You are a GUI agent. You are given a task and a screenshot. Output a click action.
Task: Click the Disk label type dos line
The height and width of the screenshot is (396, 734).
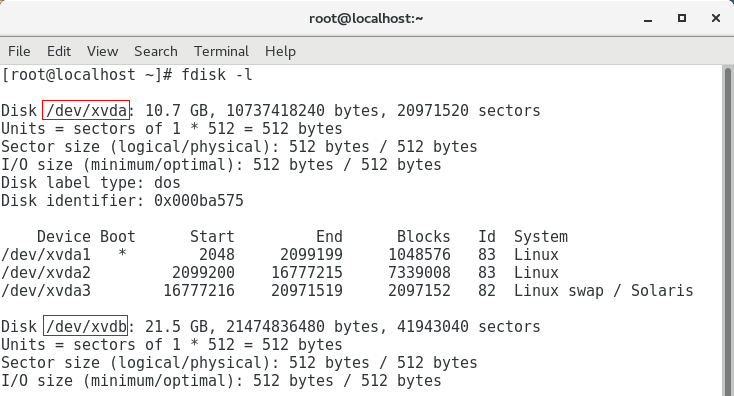click(91, 183)
